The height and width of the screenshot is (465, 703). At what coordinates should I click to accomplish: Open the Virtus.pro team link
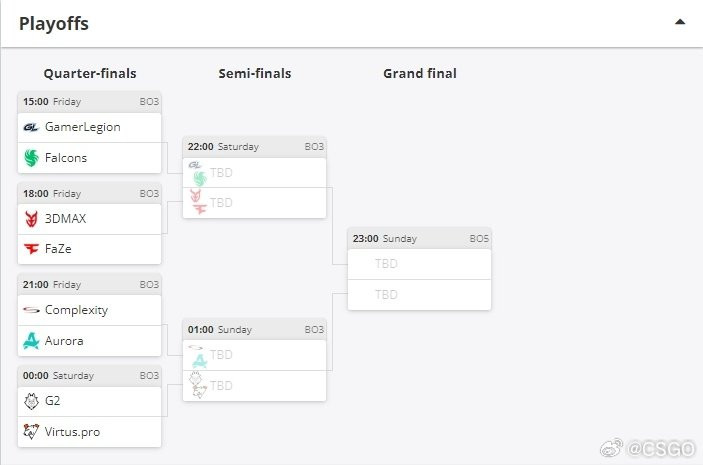[72, 432]
